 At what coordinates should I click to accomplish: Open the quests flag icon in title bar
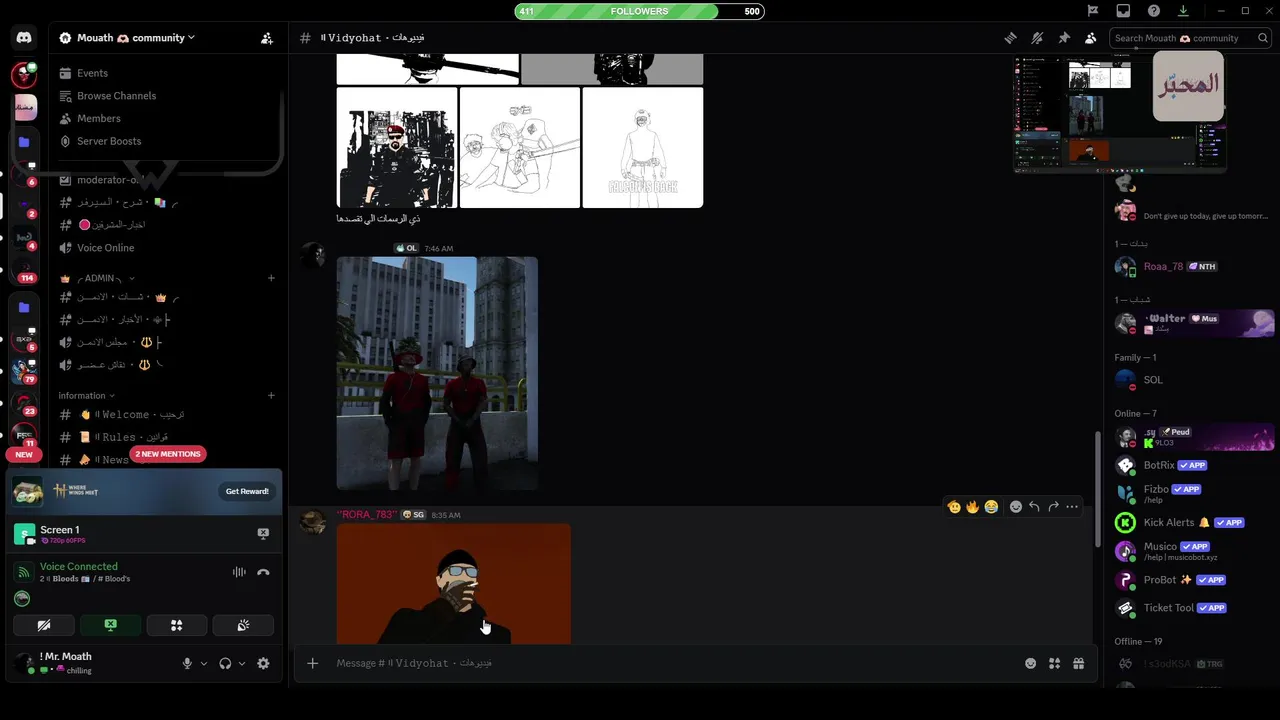point(1094,11)
